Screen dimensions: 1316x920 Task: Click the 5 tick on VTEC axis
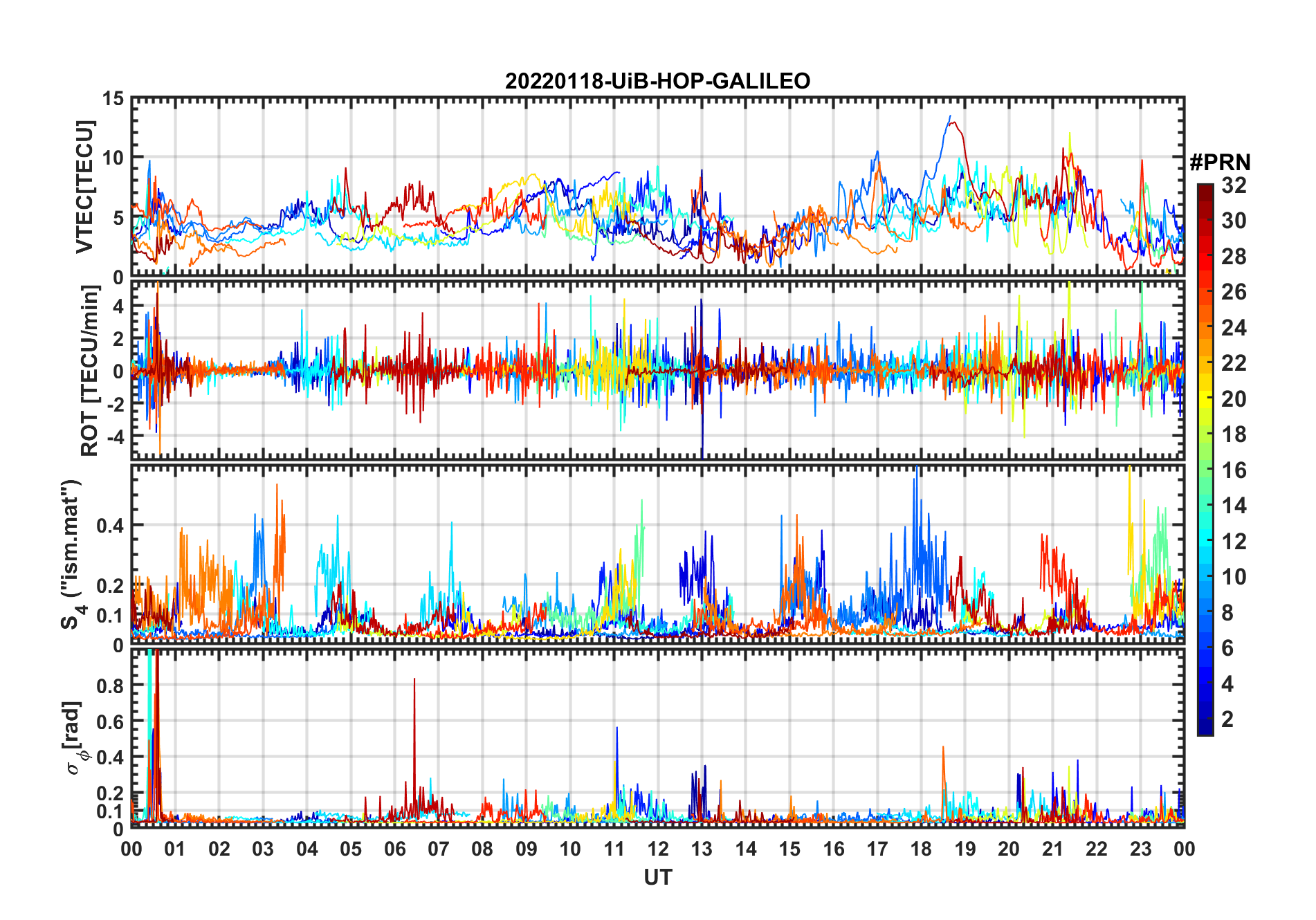[x=118, y=218]
